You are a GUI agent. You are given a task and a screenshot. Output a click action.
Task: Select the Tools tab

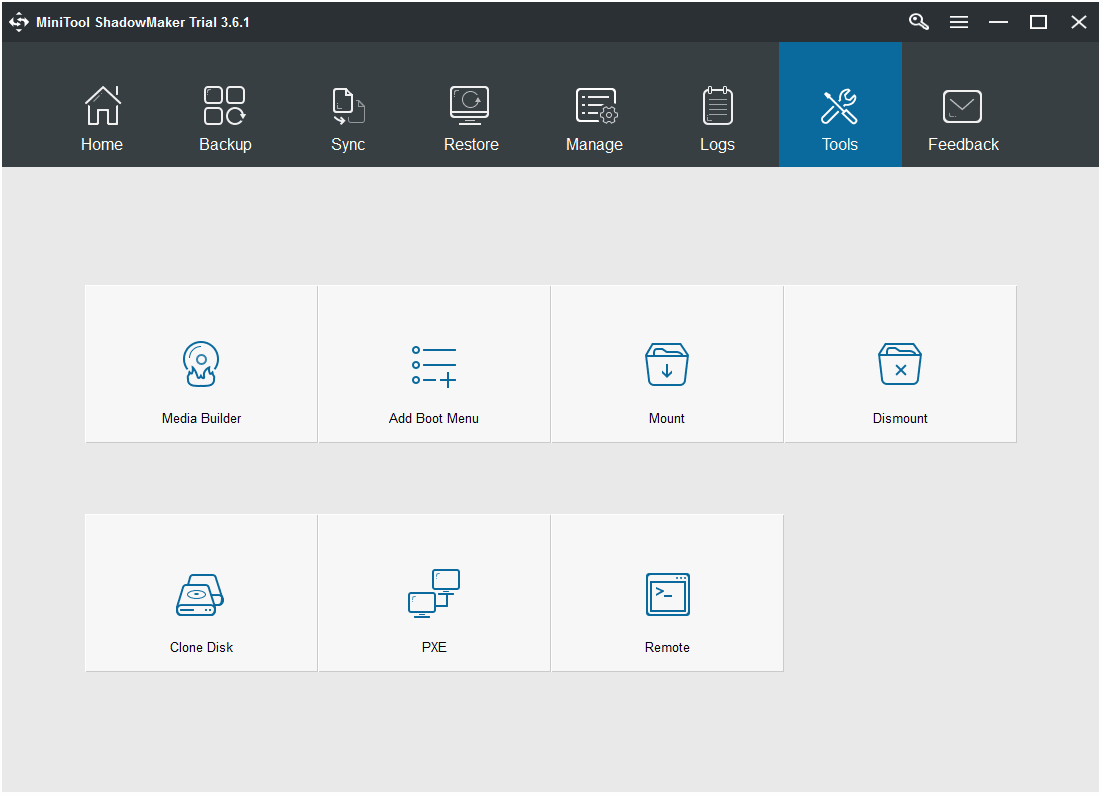click(839, 118)
